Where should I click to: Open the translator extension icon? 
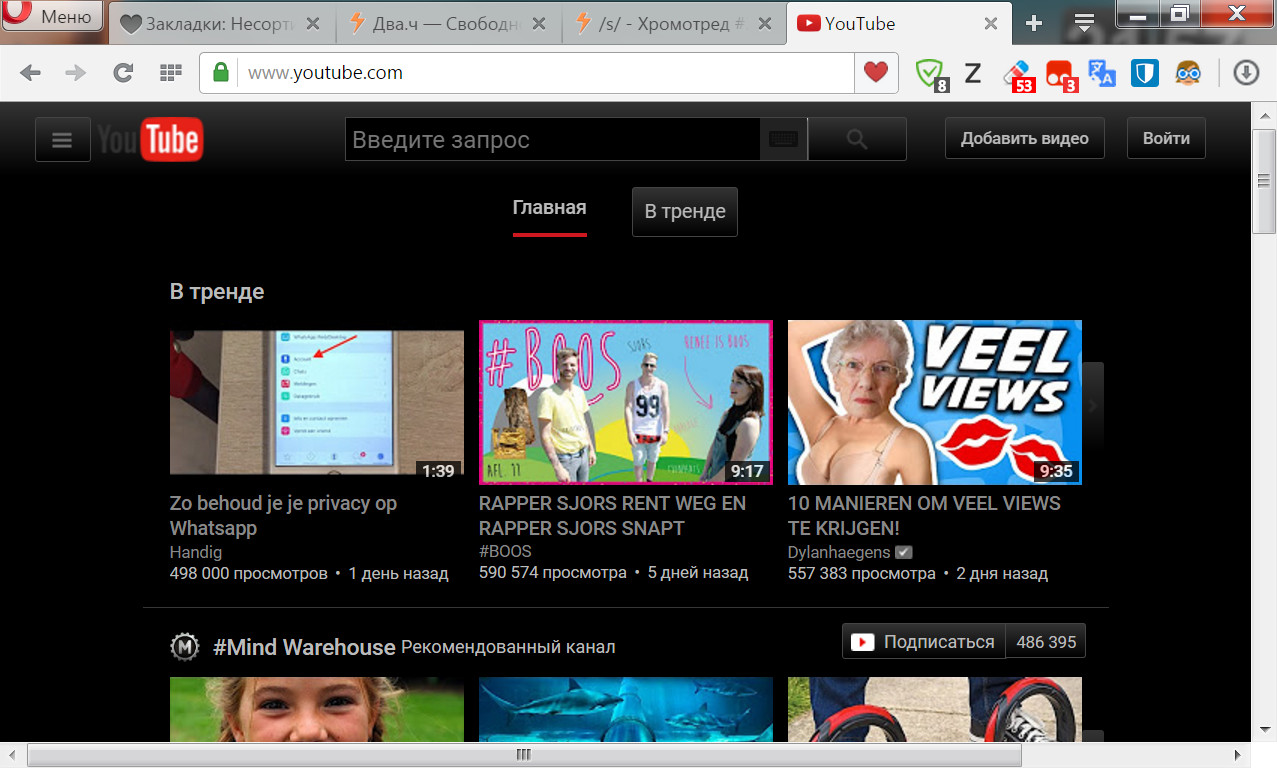point(1102,73)
